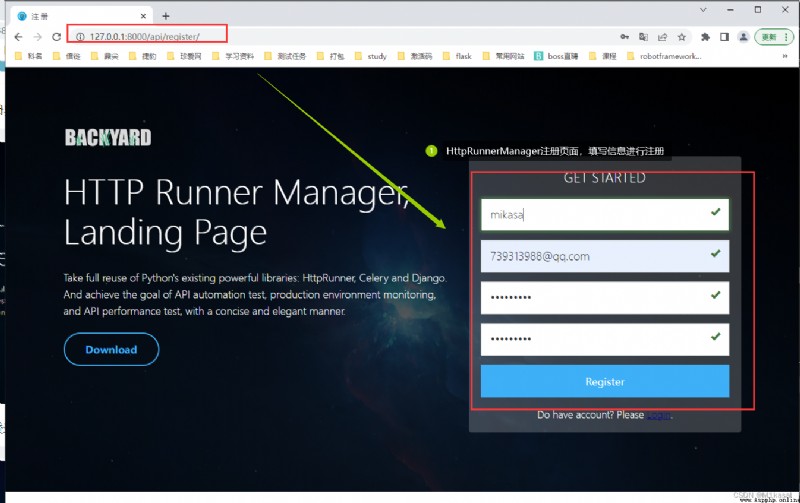Open the user profile avatar

743,37
